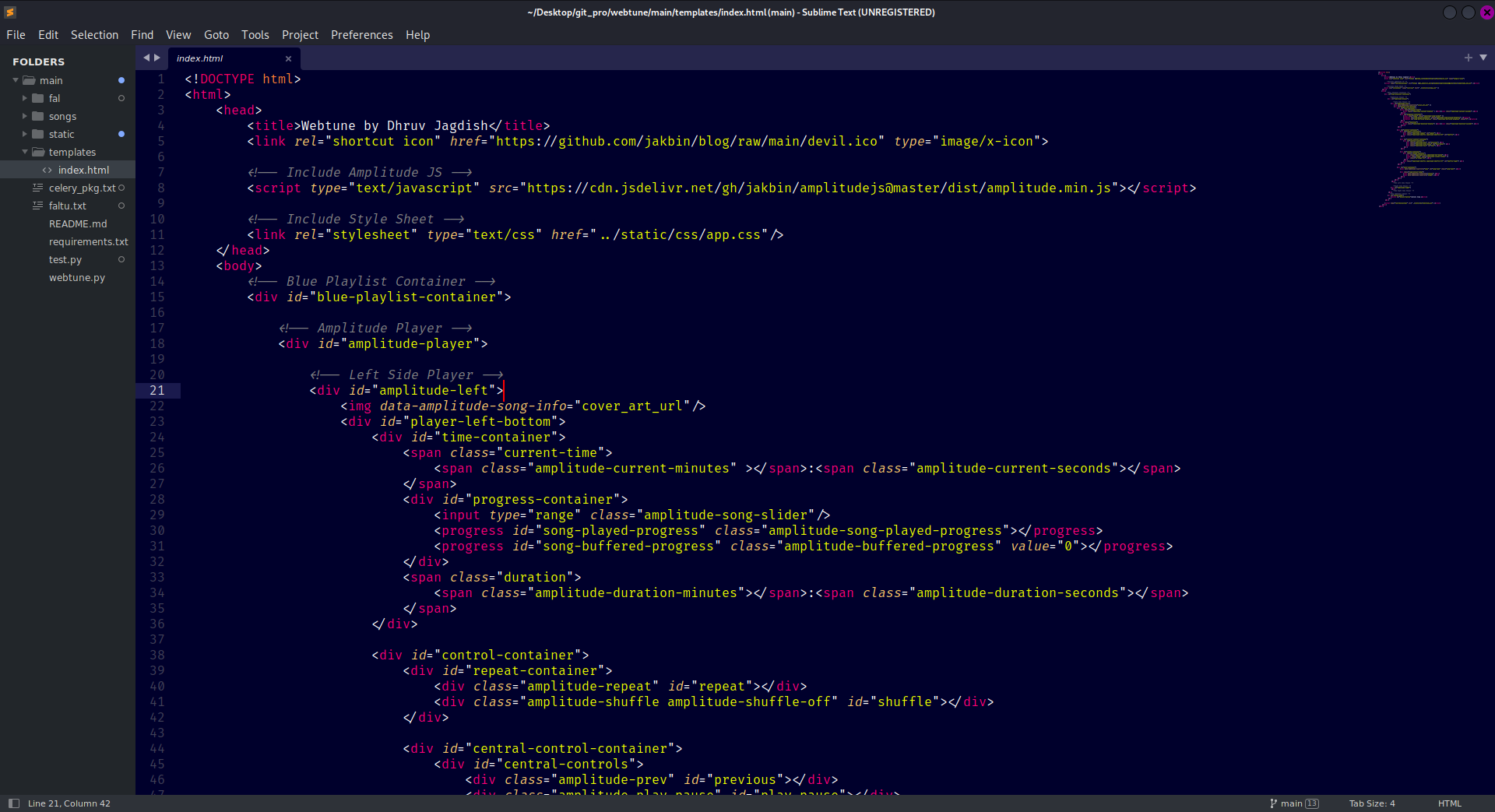This screenshot has height=812, width=1495.
Task: Click line number 21 in the gutter
Action: pos(157,390)
